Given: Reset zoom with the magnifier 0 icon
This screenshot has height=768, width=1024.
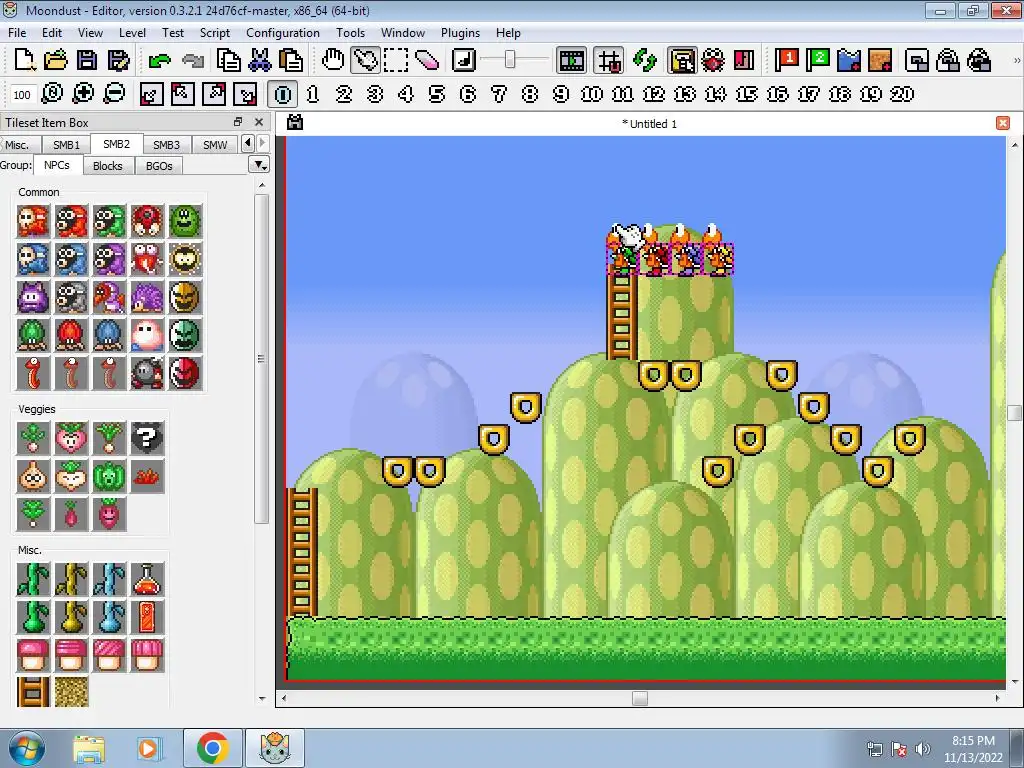Looking at the screenshot, I should click(52, 94).
